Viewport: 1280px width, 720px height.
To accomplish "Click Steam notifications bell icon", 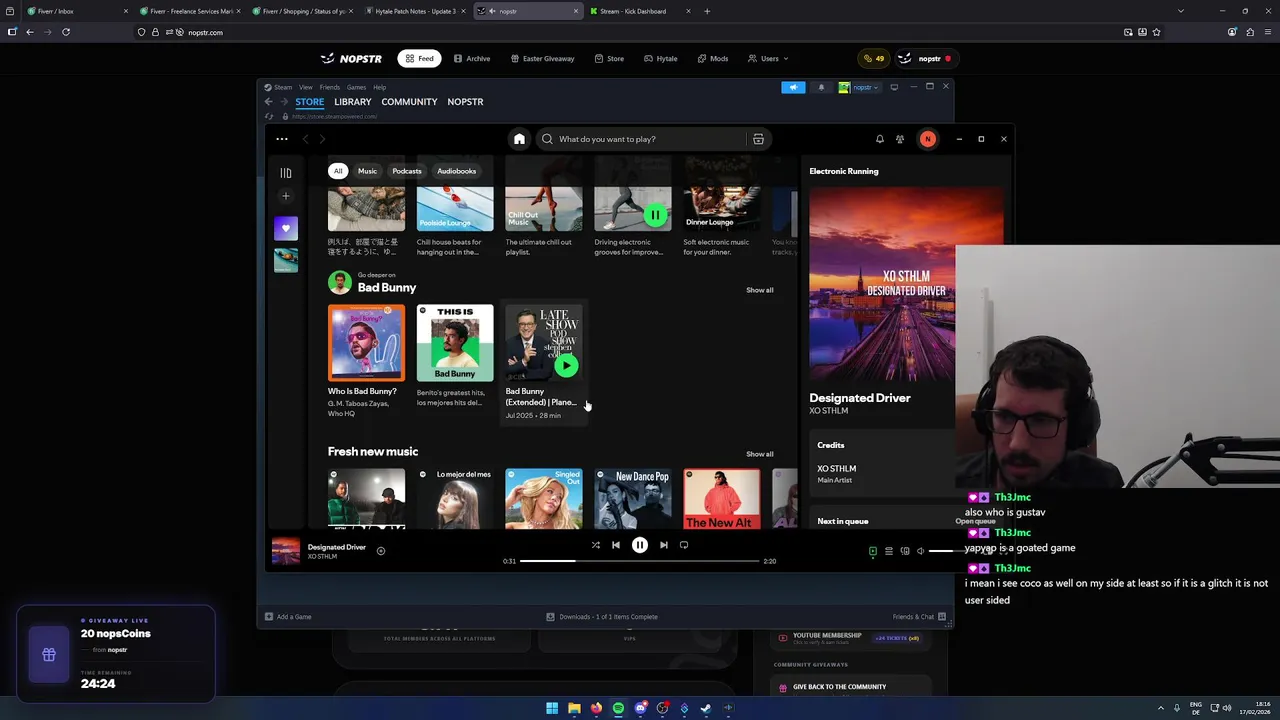I will click(821, 87).
